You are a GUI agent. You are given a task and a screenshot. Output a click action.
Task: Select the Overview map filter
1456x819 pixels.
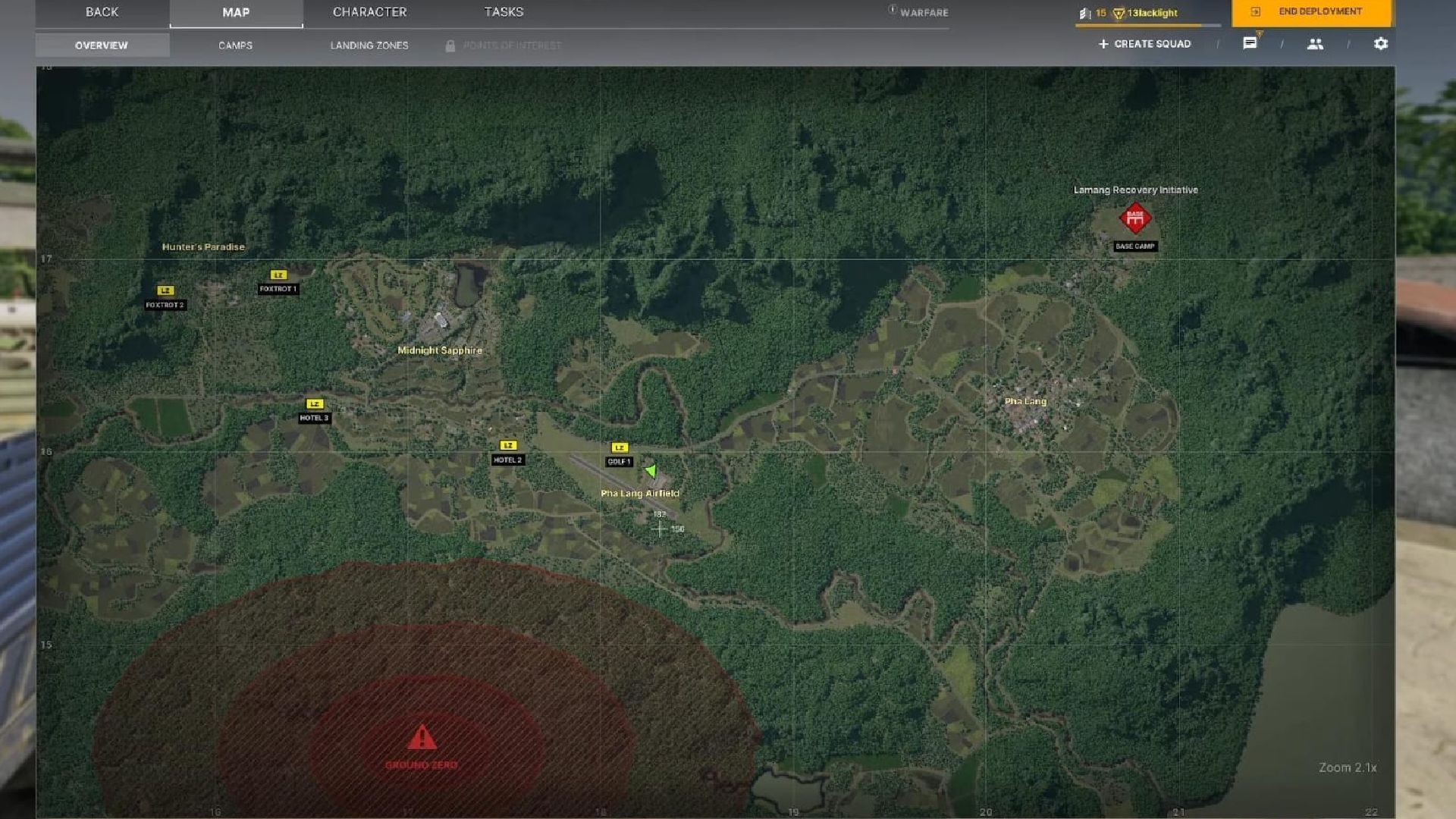pyautogui.click(x=102, y=45)
